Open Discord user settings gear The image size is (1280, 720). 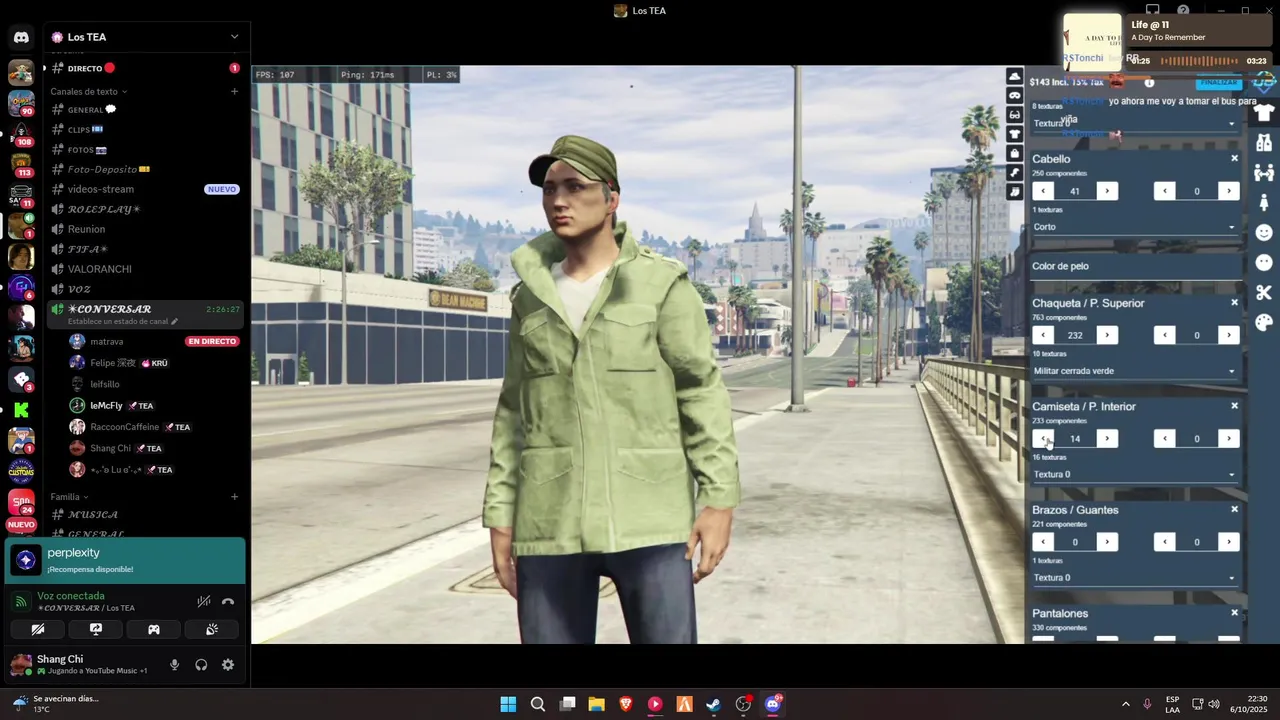click(228, 665)
